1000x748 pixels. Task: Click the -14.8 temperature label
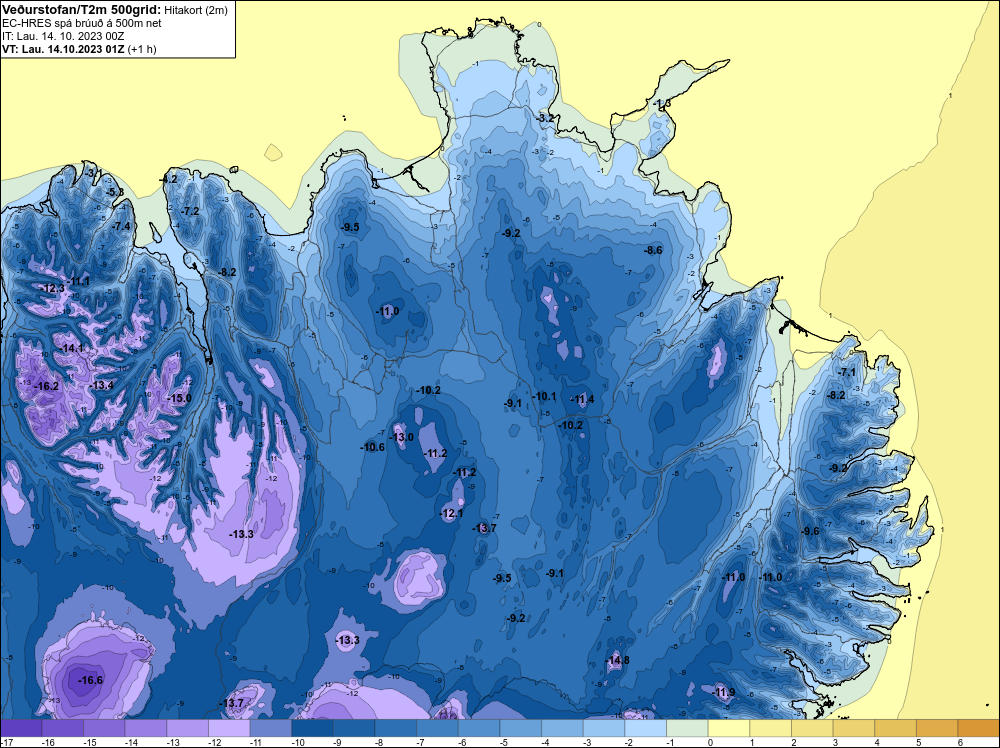pos(617,661)
